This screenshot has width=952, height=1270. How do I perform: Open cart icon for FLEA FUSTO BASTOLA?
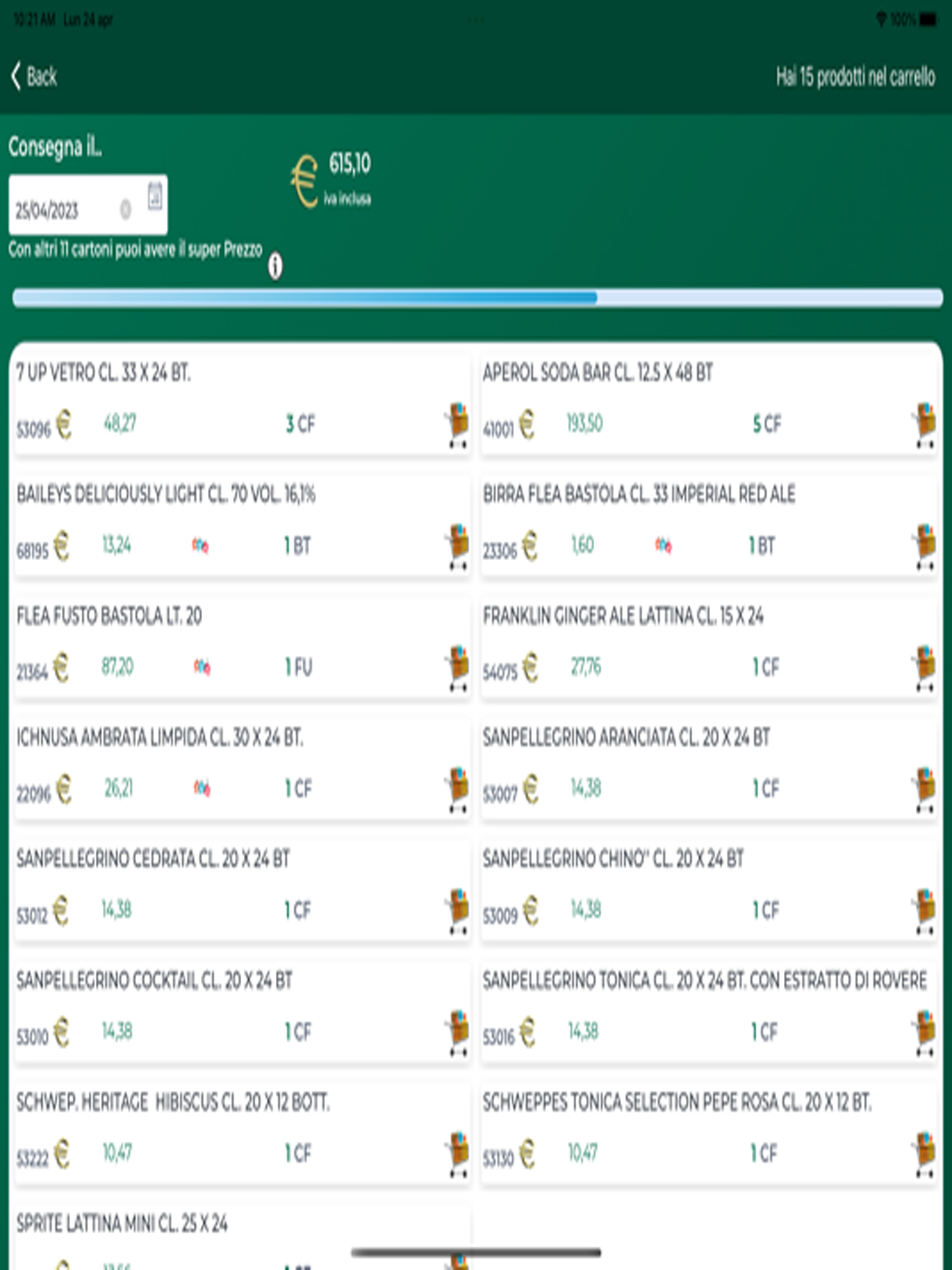457,668
